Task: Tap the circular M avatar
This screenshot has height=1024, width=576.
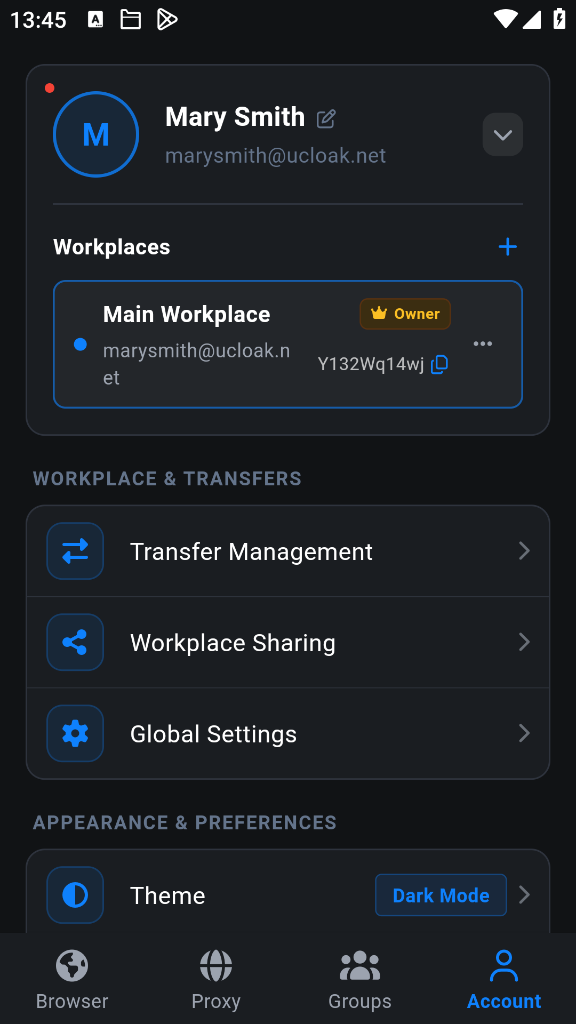Action: (96, 135)
